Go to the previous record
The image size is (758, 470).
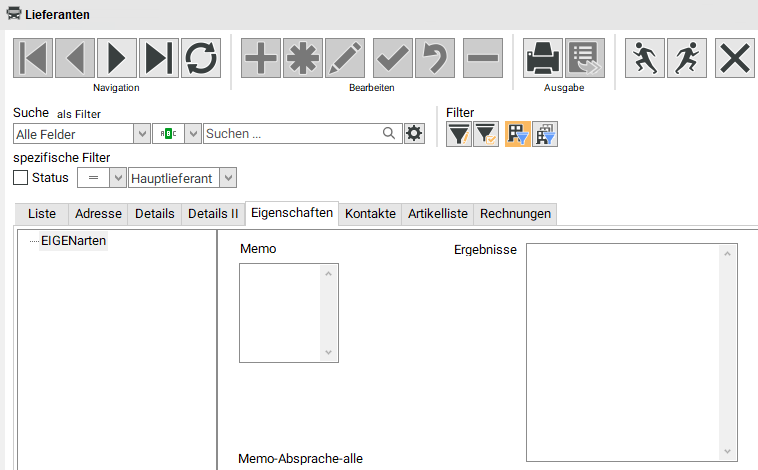tap(75, 58)
